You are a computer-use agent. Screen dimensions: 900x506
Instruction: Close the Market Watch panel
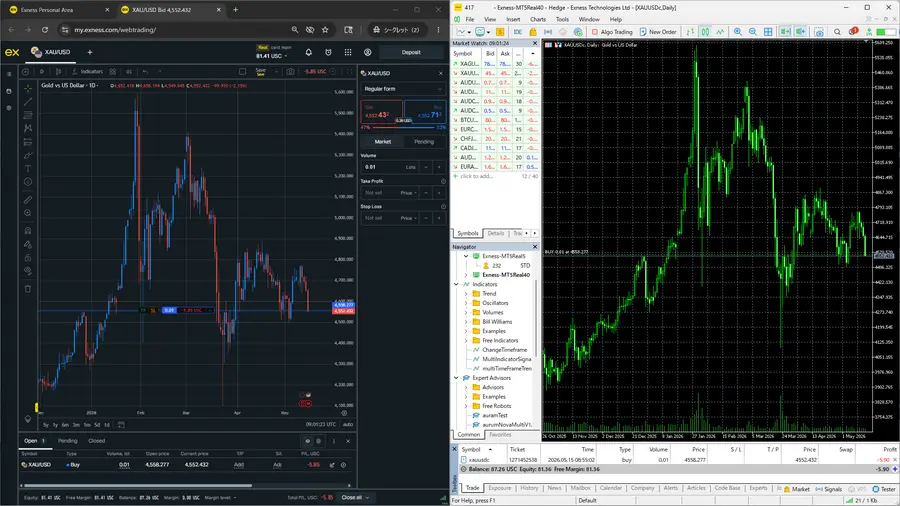click(x=535, y=43)
